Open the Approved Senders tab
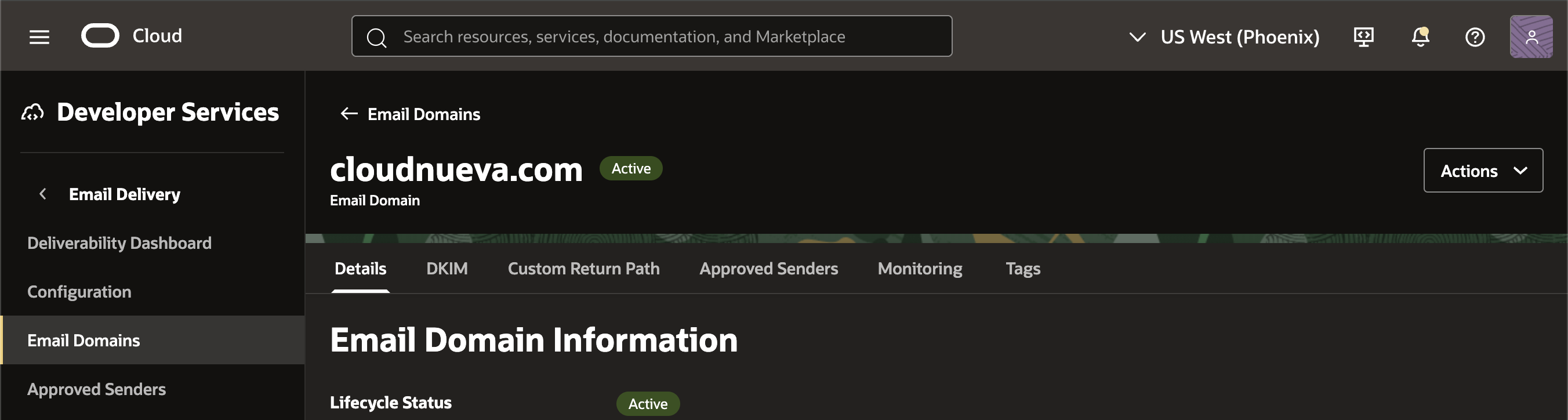Screen dimensions: 1568x420 [768, 269]
